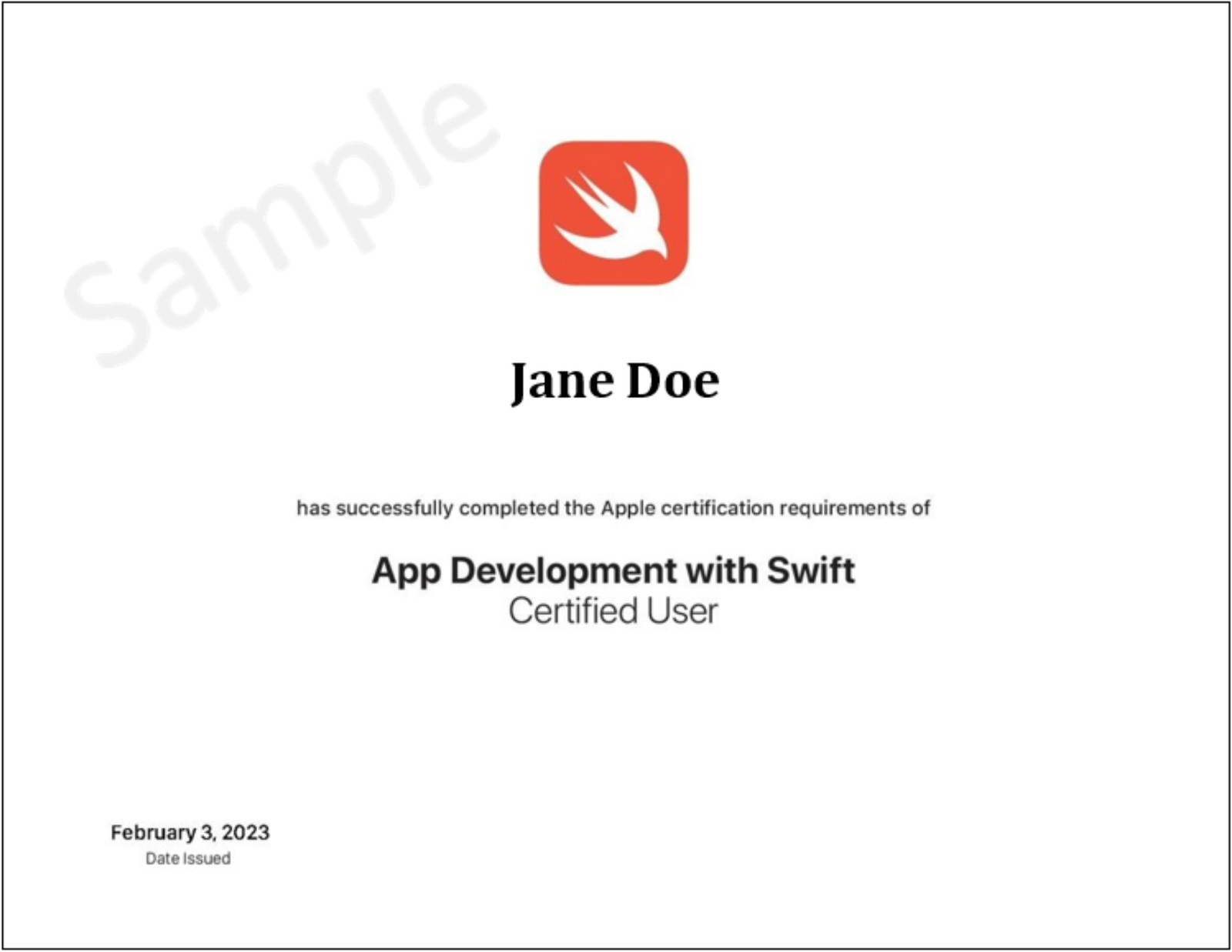Click the 'has successfully completed' sentence

click(614, 509)
